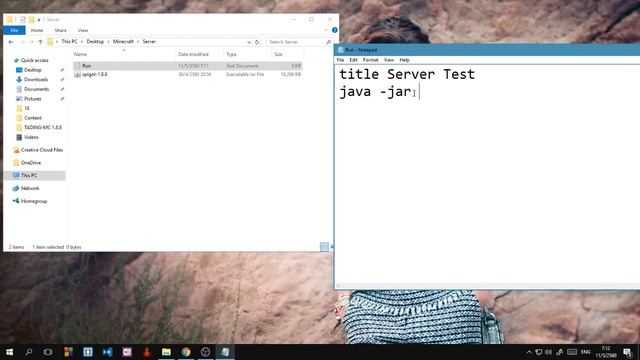Switch ENG input language indicator

[586, 352]
